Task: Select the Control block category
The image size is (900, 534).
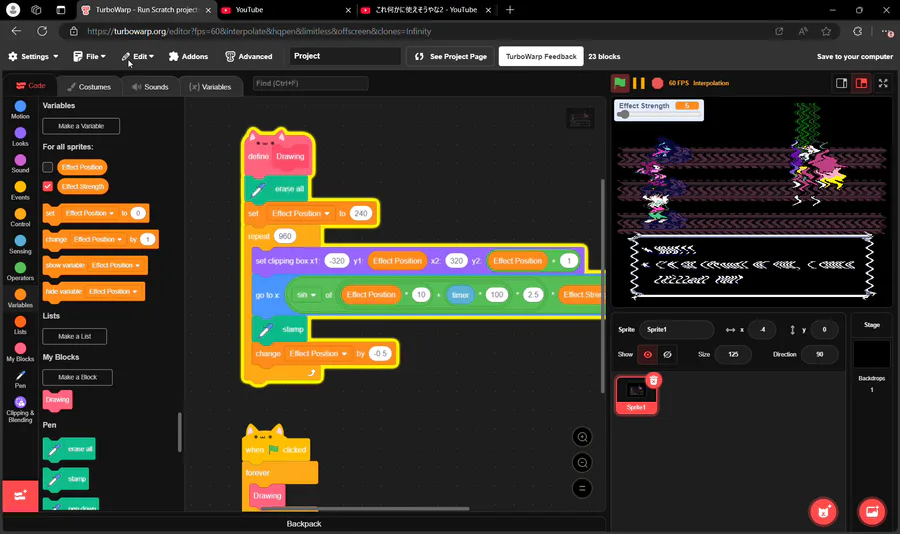Action: [20, 217]
